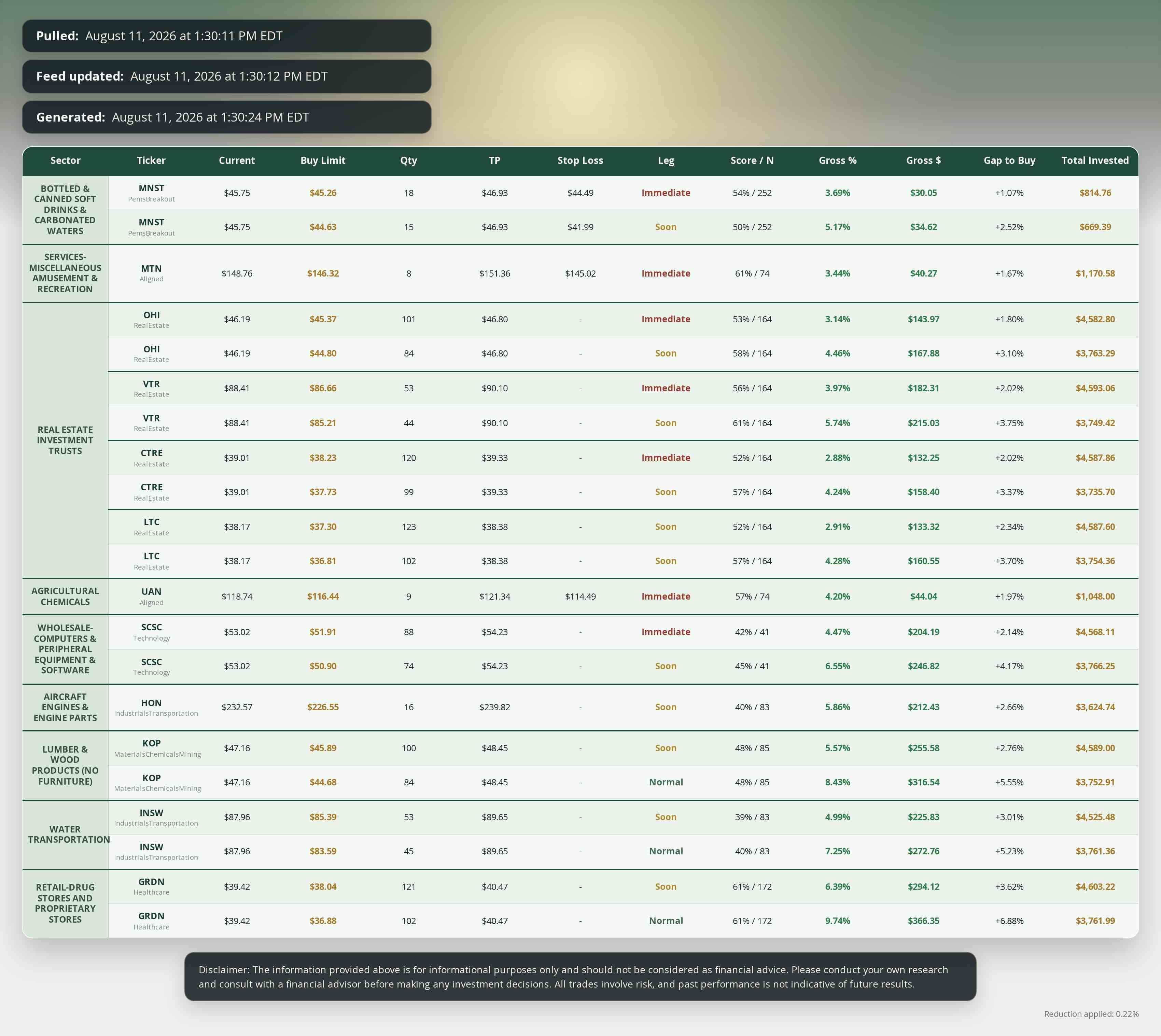
Task: Click HON current price $232.57
Action: 237,707
